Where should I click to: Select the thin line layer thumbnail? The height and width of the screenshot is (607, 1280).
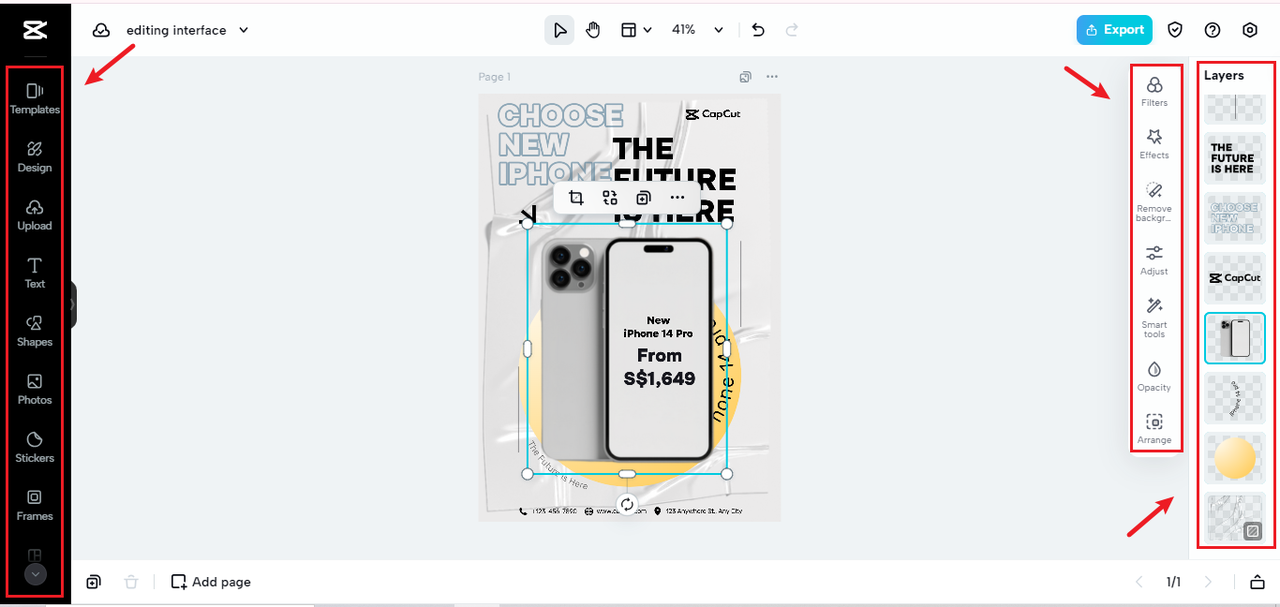click(x=1235, y=109)
